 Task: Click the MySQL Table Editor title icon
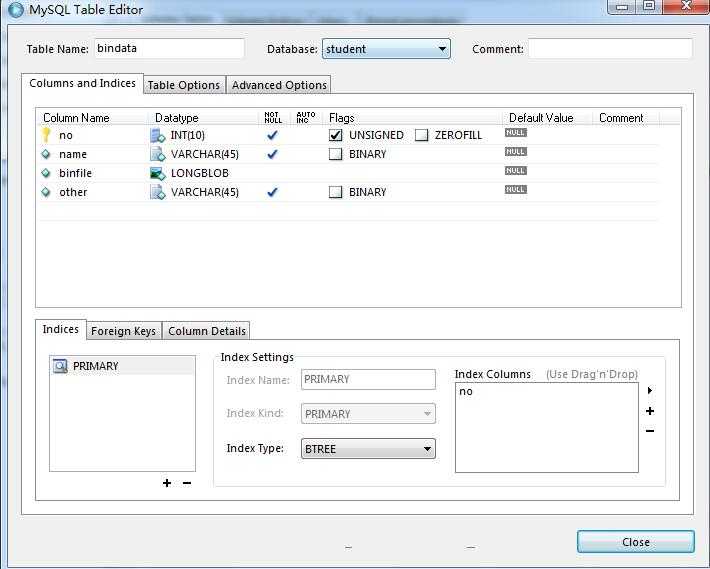point(16,10)
